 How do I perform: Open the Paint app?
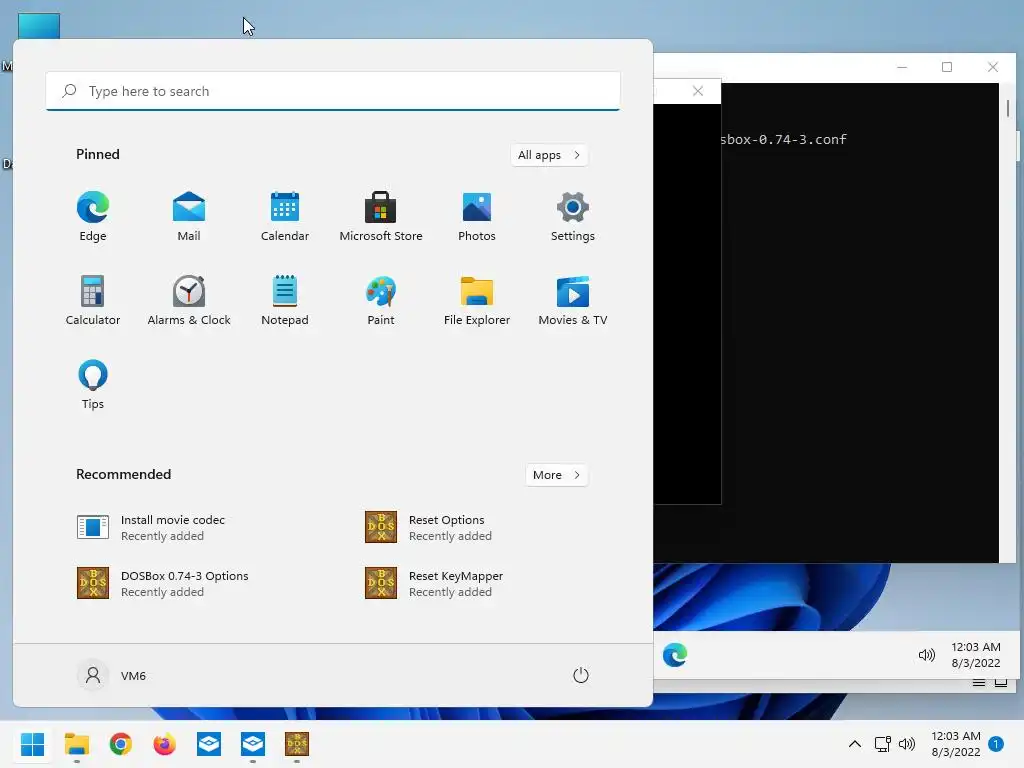(381, 300)
